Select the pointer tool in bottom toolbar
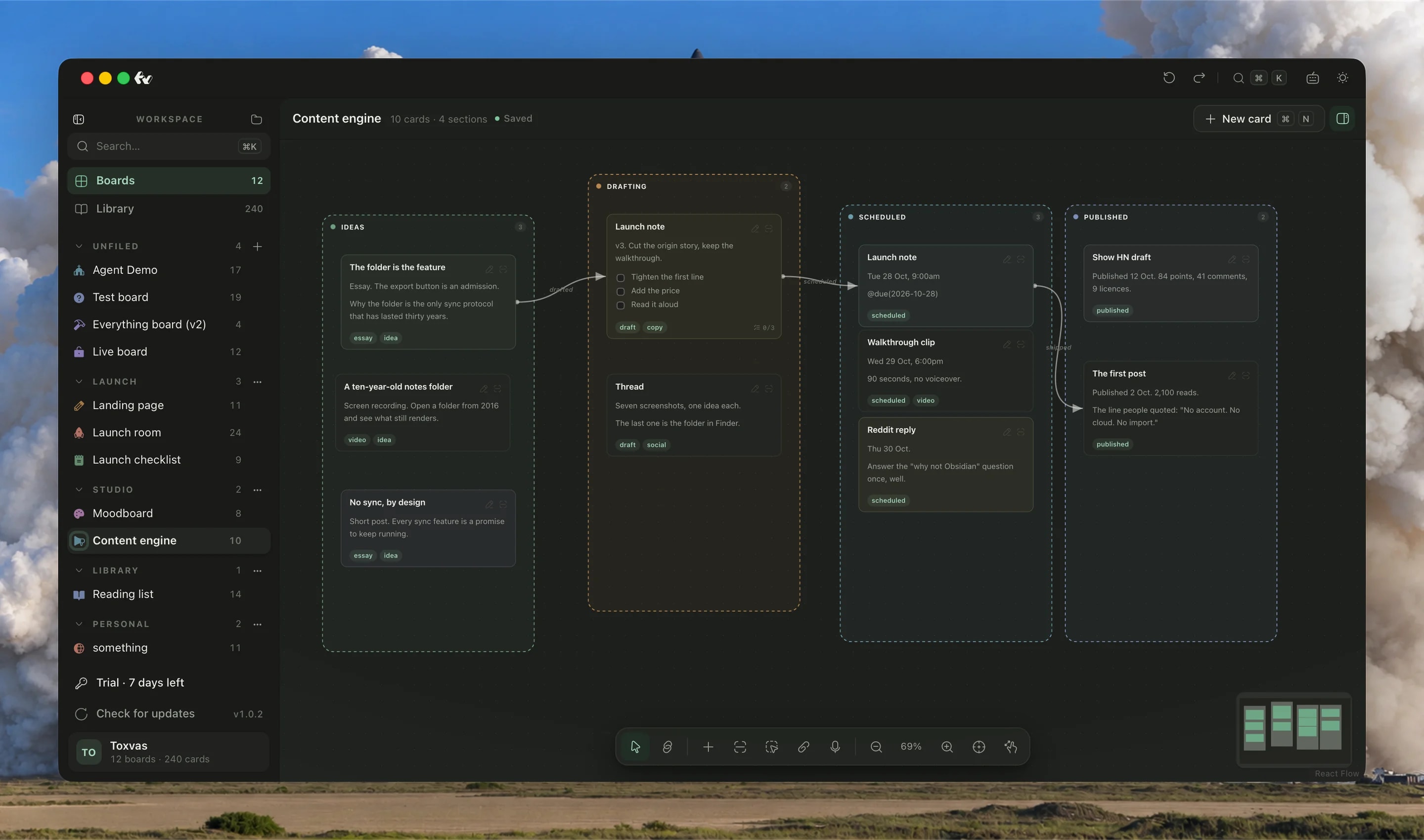 [x=635, y=747]
